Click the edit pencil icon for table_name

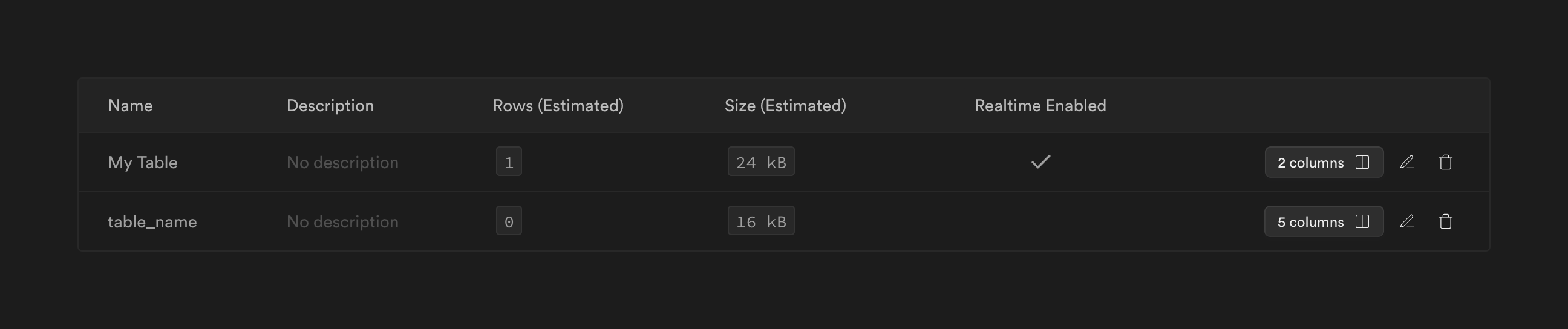[x=1406, y=221]
